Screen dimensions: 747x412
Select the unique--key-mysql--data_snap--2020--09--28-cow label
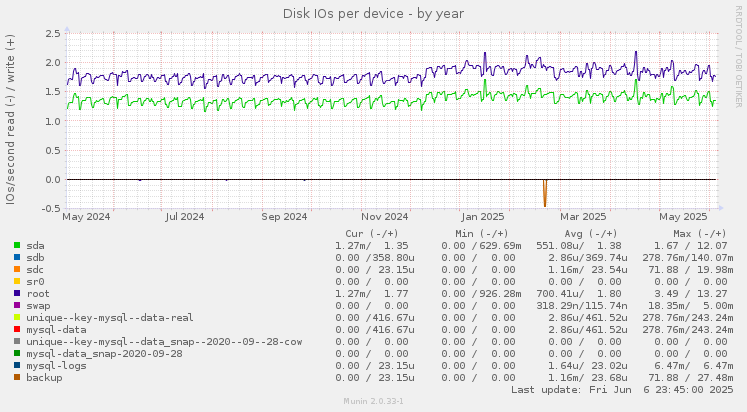point(164,342)
